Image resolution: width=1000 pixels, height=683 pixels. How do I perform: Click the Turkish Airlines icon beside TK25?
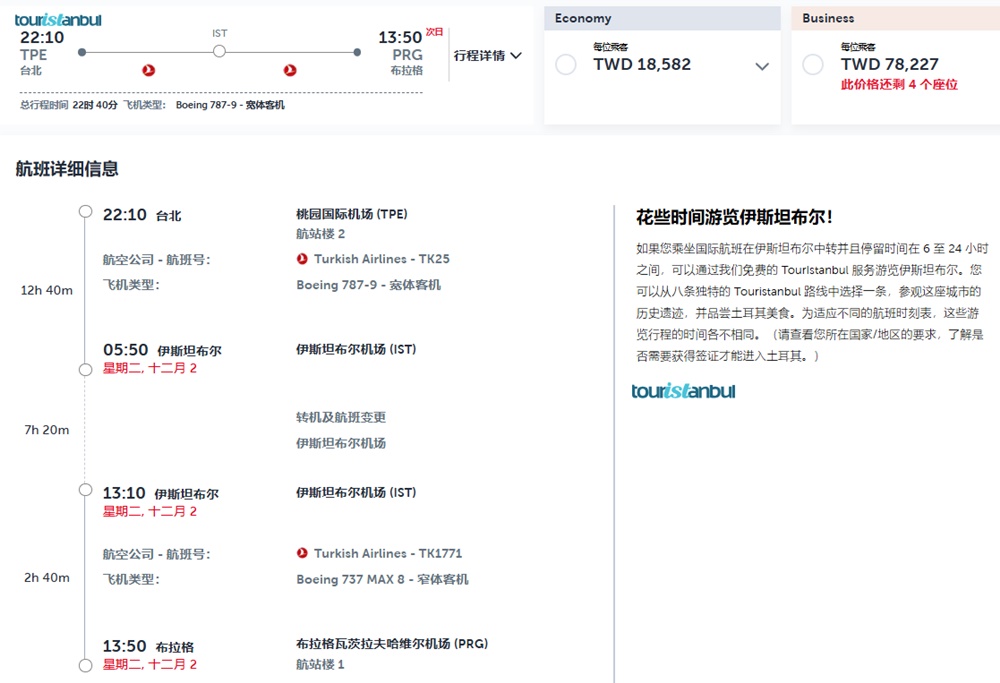(302, 259)
